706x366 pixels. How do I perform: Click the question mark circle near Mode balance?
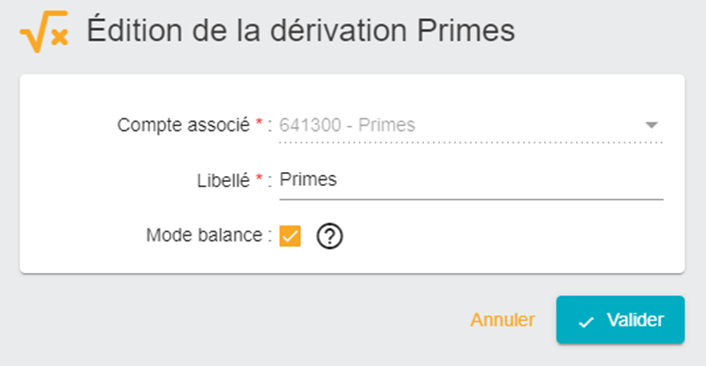coord(330,236)
